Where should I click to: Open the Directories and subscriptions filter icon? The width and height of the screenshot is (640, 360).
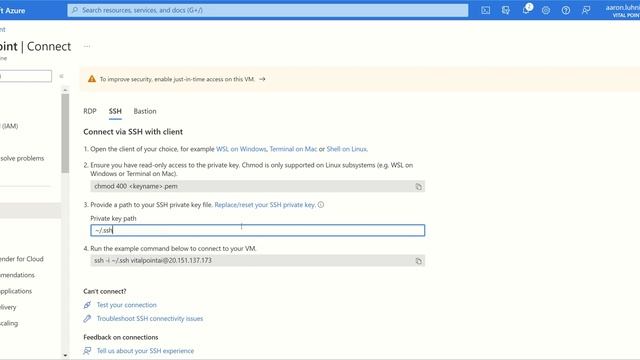(505, 11)
